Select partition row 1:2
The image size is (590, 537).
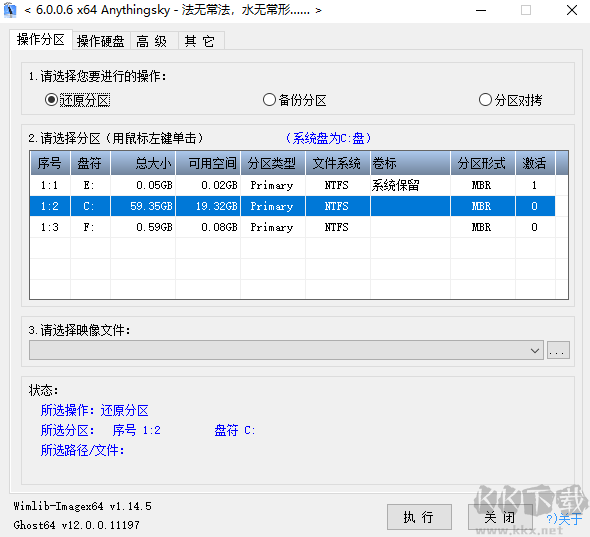click(292, 206)
